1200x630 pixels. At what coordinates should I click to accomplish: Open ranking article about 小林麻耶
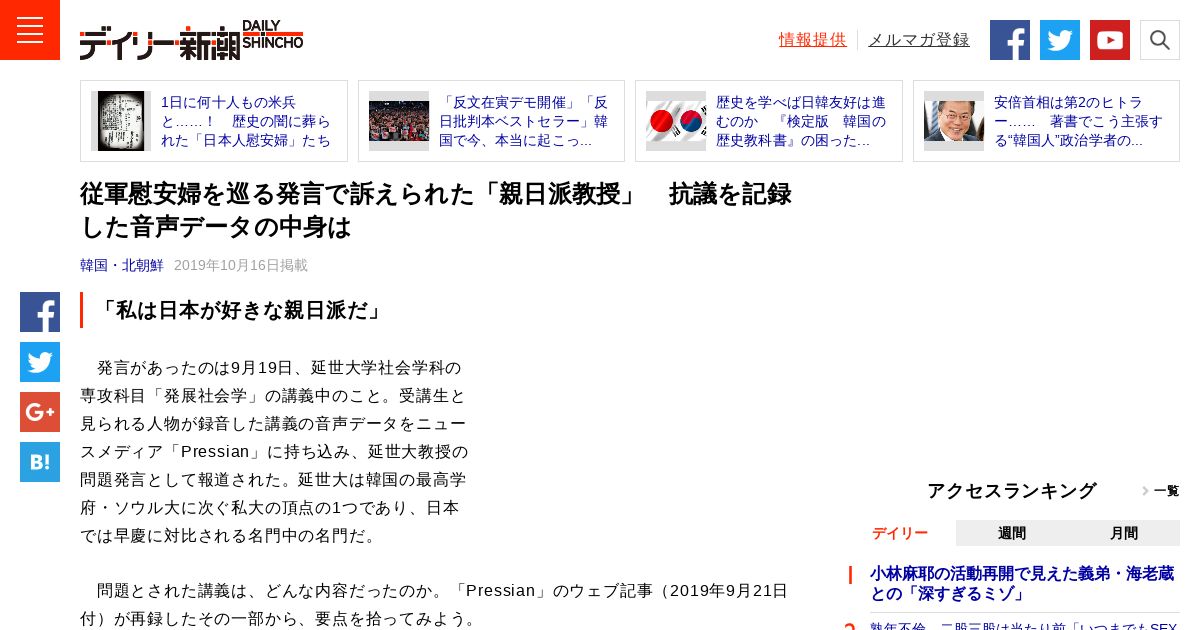pyautogui.click(x=1021, y=583)
